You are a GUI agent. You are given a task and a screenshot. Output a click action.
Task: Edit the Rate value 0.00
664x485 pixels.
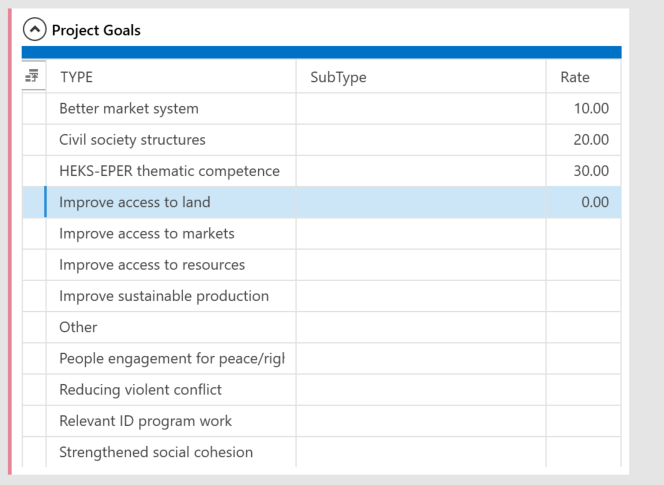(x=583, y=203)
